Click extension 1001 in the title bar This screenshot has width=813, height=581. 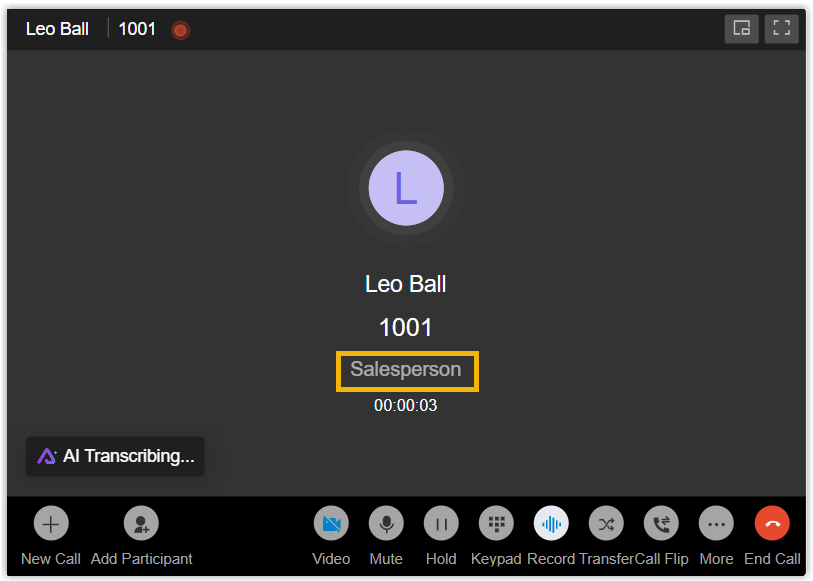(x=137, y=29)
